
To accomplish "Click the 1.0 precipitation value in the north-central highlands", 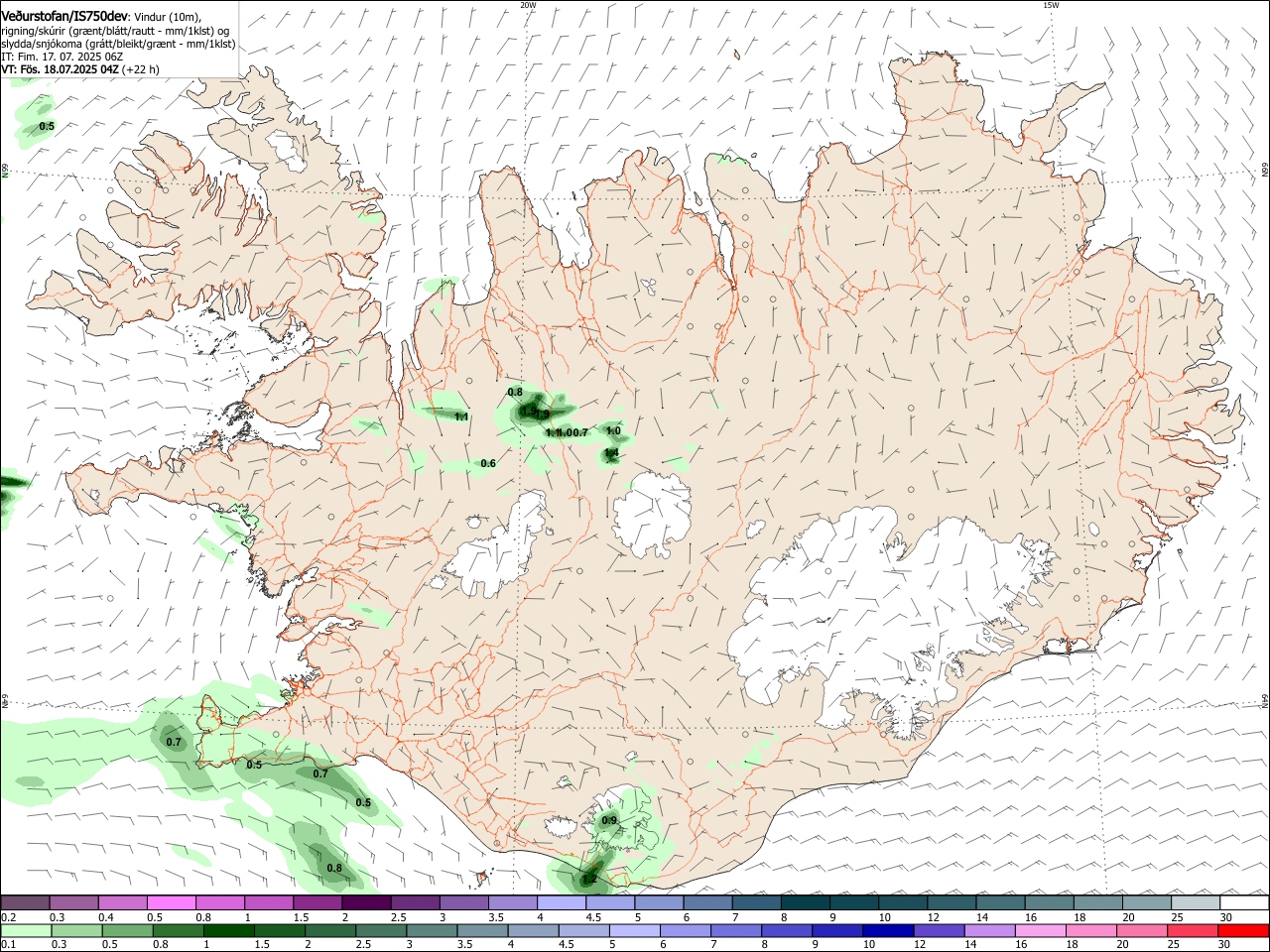I will click(613, 431).
